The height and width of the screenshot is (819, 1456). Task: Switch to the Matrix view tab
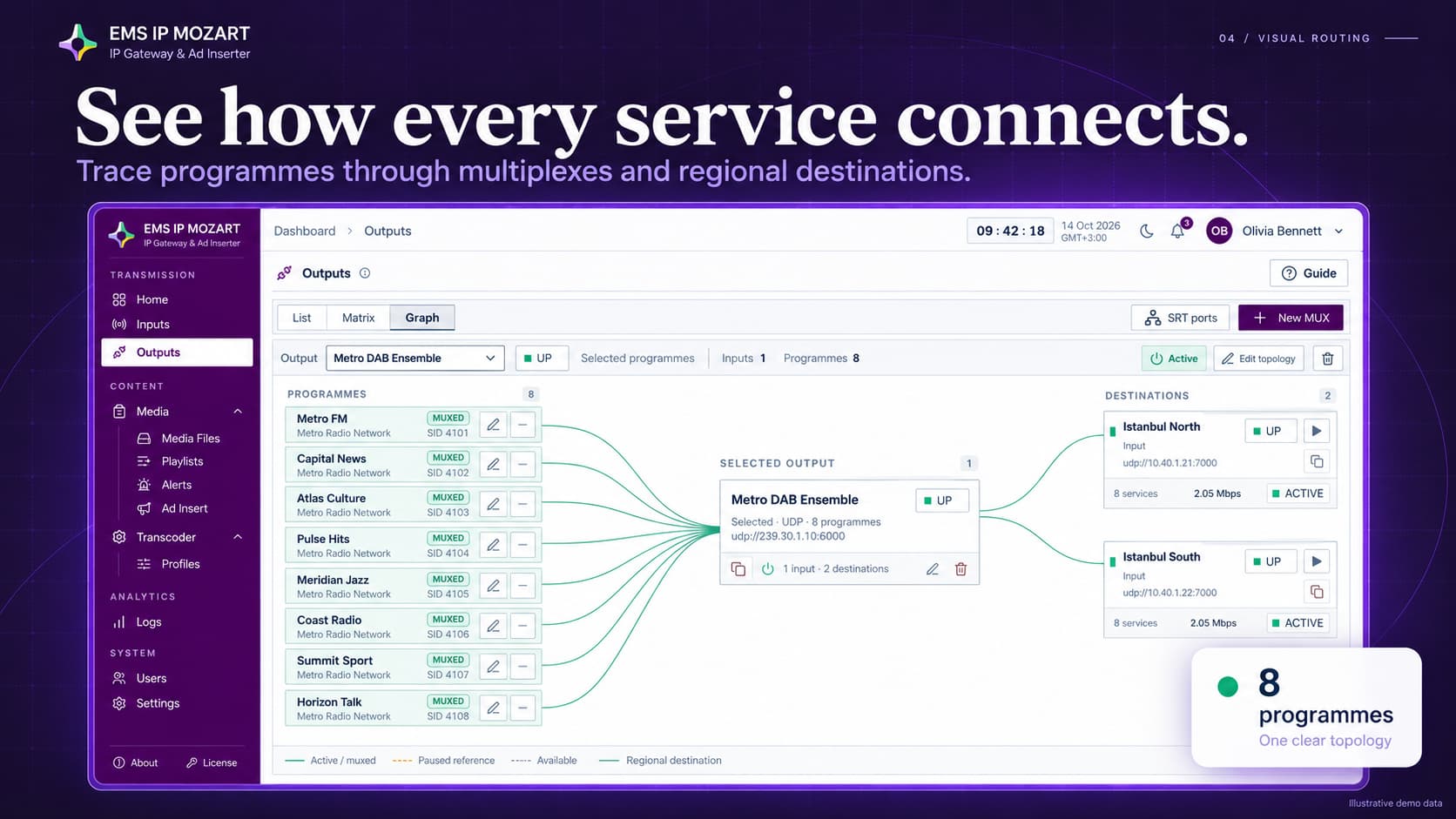pos(358,318)
